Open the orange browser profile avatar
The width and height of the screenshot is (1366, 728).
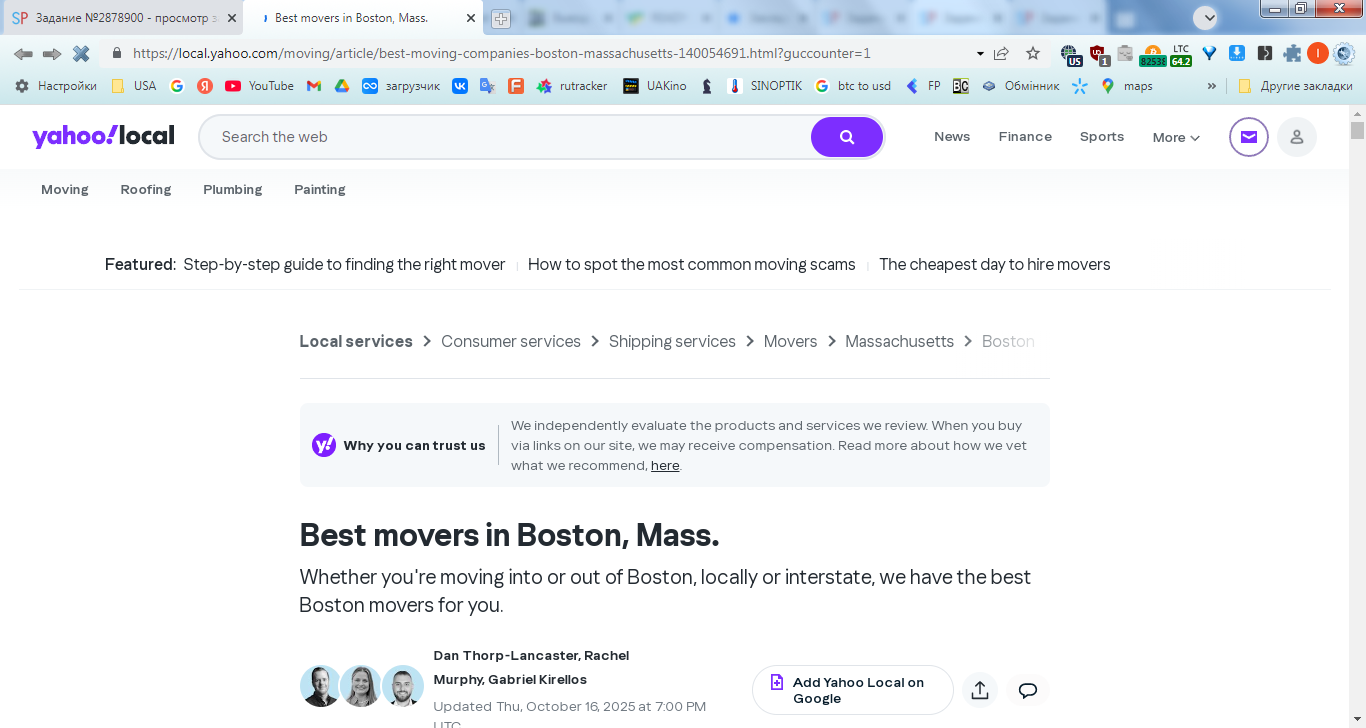coord(1317,53)
